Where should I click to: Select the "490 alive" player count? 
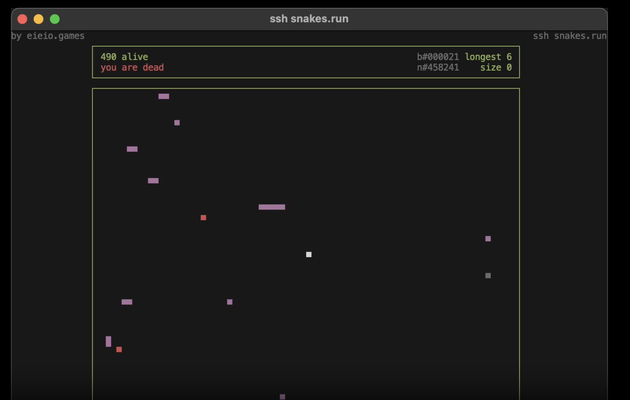123,57
